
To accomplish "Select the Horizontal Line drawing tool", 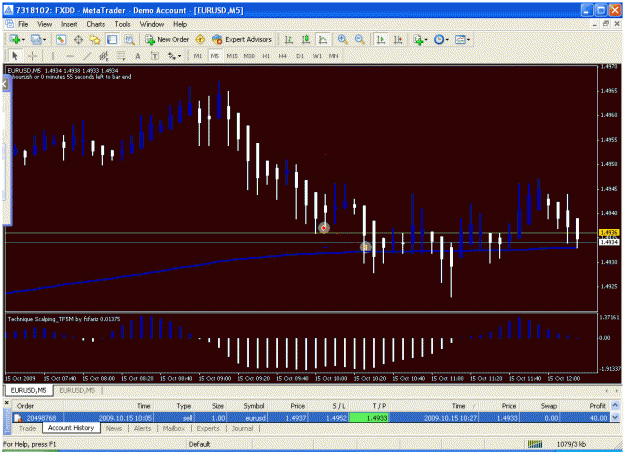I will click(x=70, y=56).
